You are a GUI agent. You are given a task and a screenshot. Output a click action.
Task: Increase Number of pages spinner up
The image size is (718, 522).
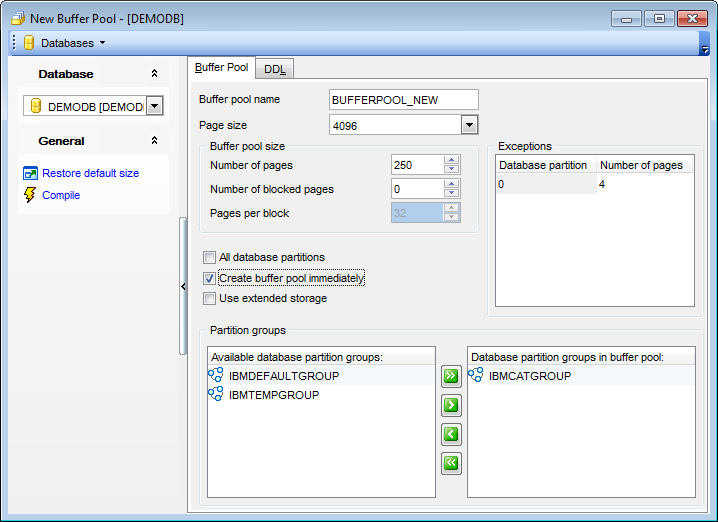pyautogui.click(x=451, y=160)
